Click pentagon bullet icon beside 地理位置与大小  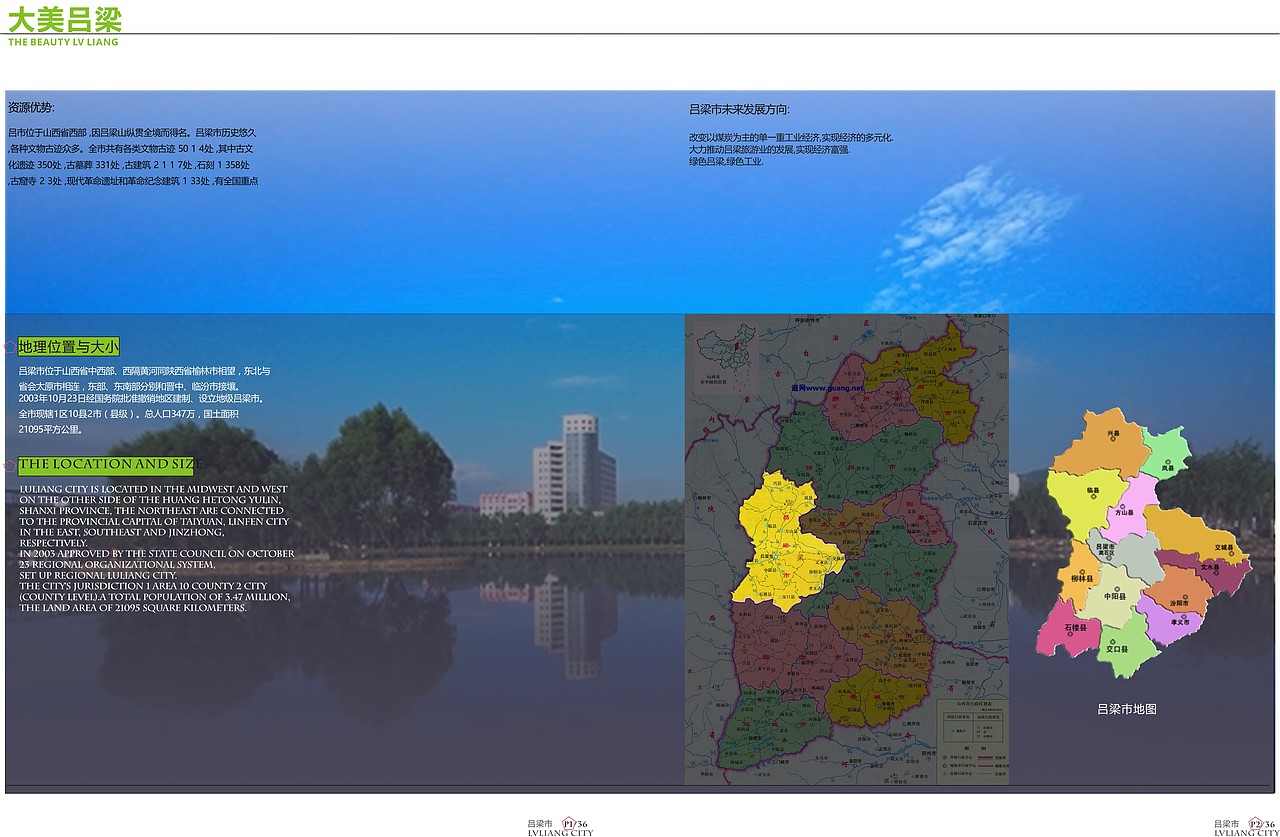pos(10,347)
